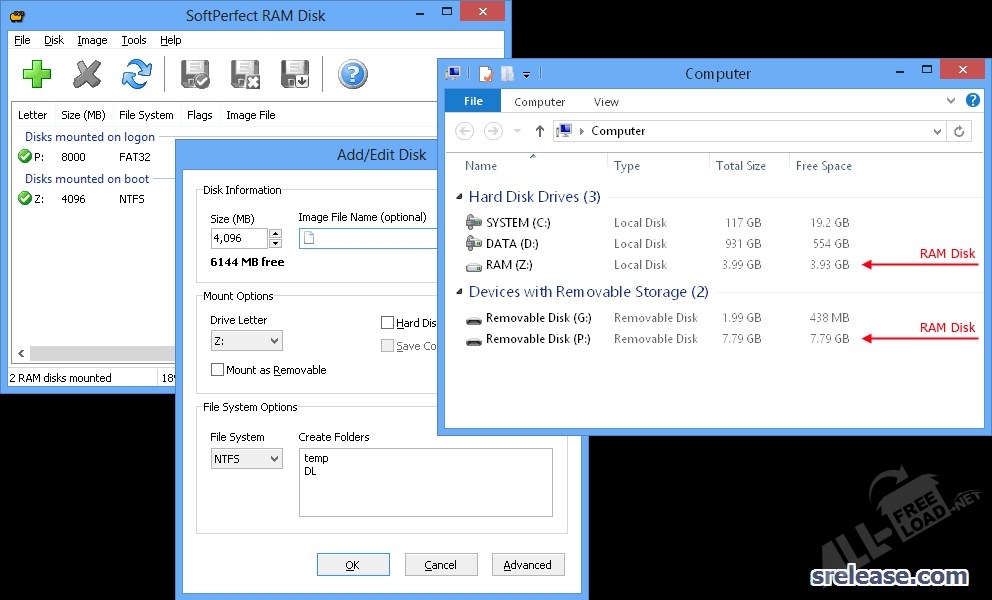Click the Explorer up arrow navigation icon

[x=540, y=131]
